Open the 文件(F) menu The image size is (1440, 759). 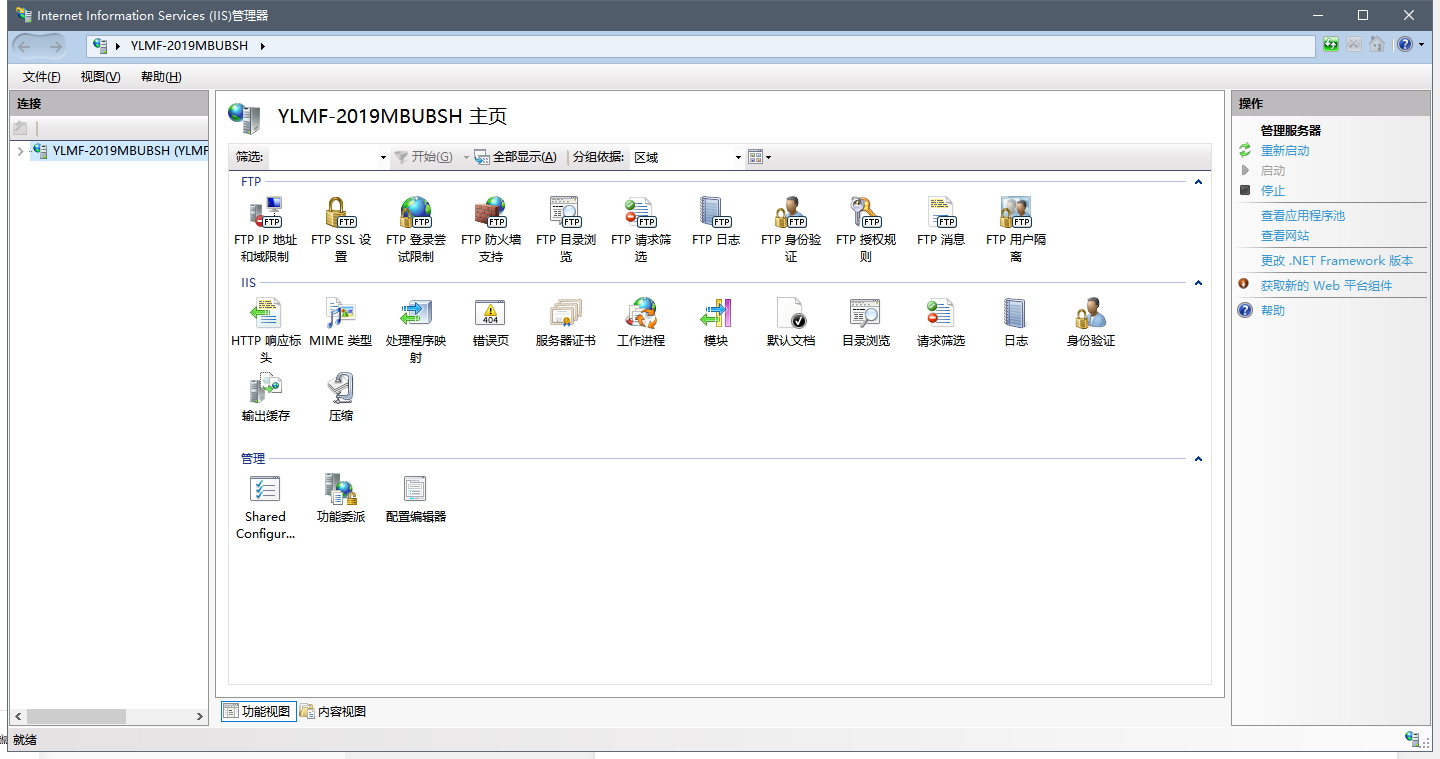(x=41, y=77)
